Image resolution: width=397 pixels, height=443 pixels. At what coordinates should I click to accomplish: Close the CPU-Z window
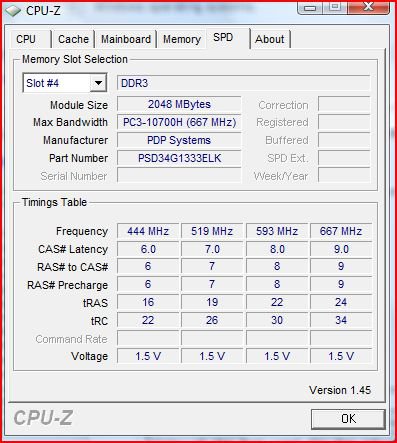[368, 7]
